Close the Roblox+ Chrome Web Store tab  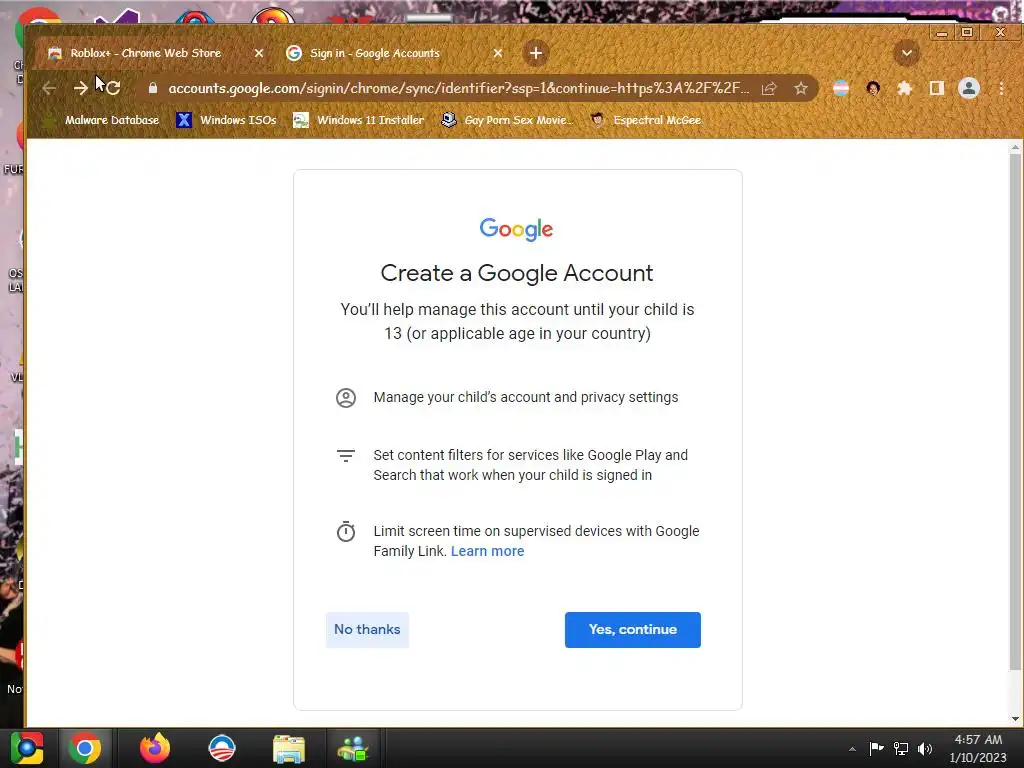click(x=259, y=53)
